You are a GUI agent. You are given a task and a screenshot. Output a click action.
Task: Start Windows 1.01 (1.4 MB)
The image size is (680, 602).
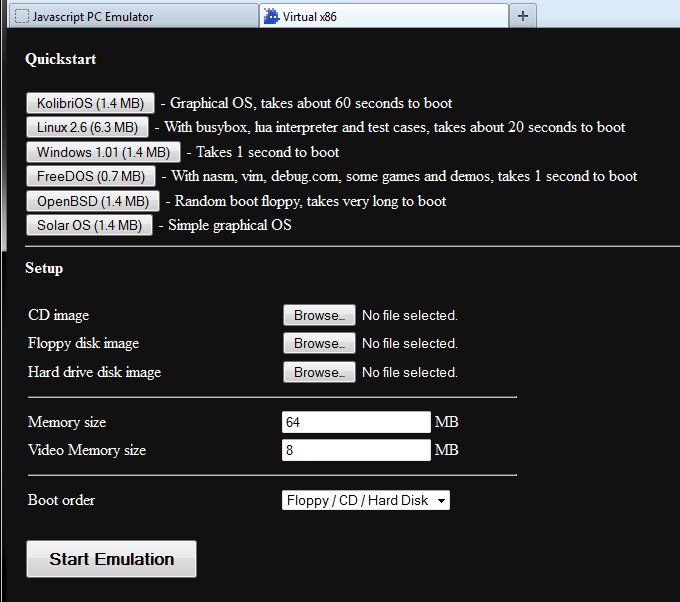click(103, 152)
